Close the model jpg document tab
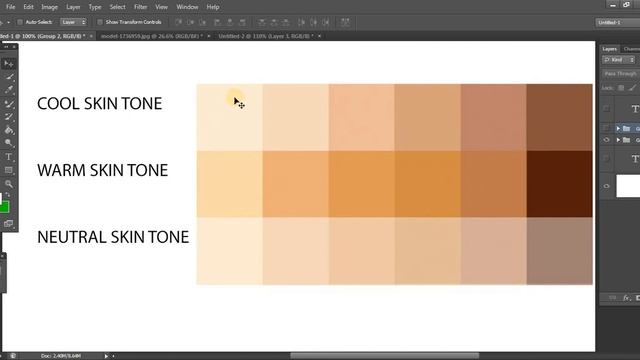 [x=209, y=36]
